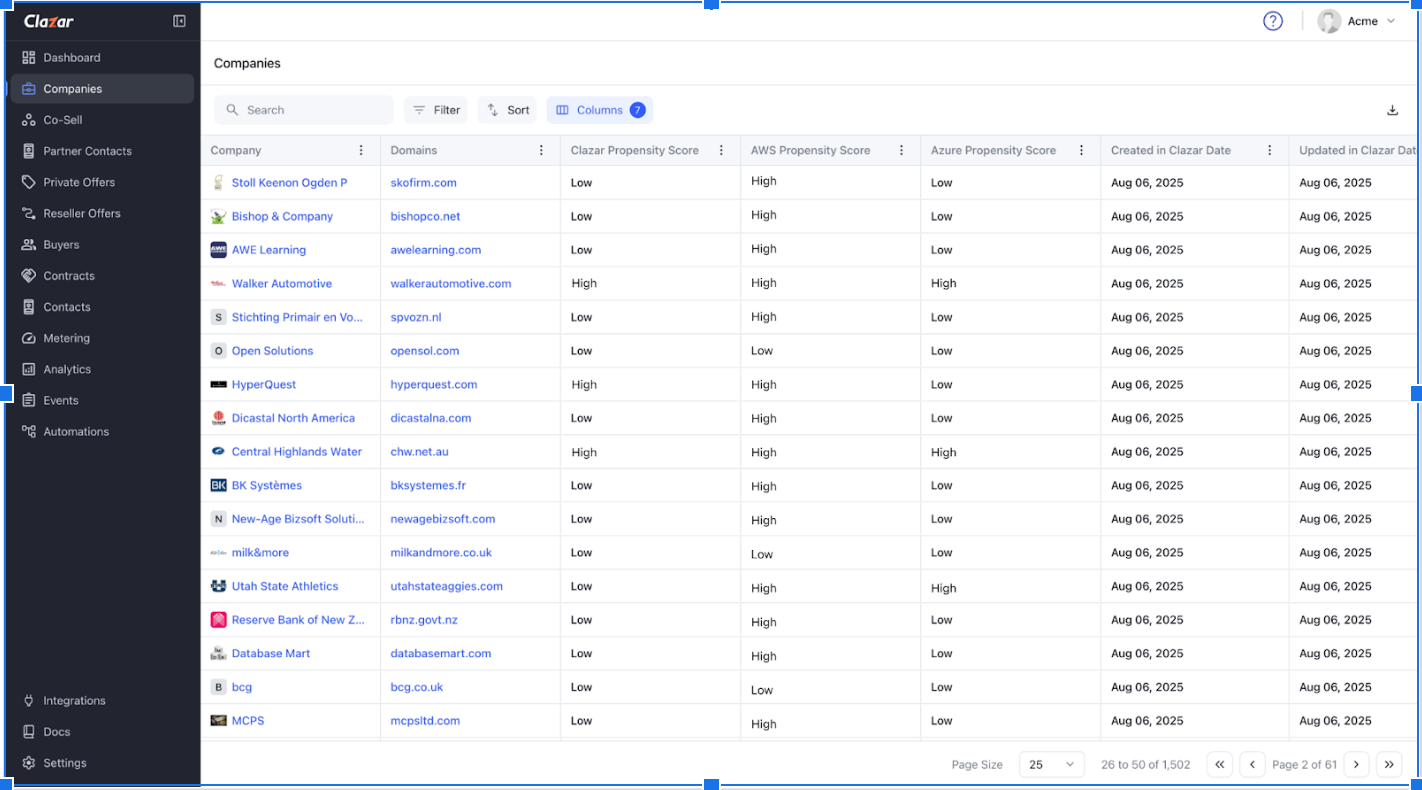The image size is (1422, 790).
Task: Open Company column options menu
Action: (361, 151)
